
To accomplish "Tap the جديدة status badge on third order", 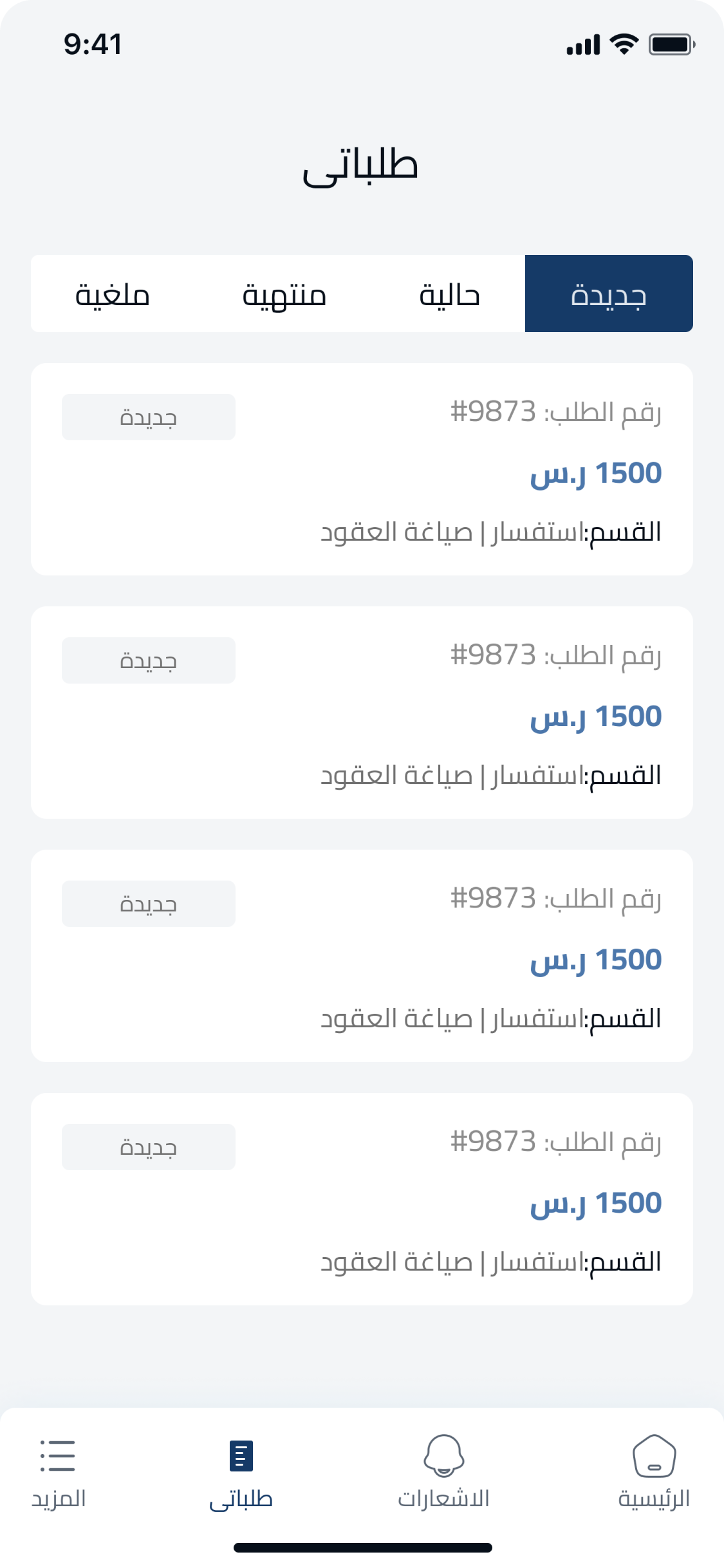I will [149, 904].
